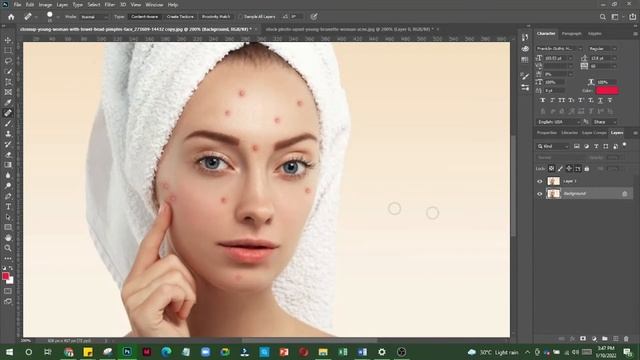Open the text Color red swatch
The width and height of the screenshot is (640, 360).
click(x=607, y=91)
